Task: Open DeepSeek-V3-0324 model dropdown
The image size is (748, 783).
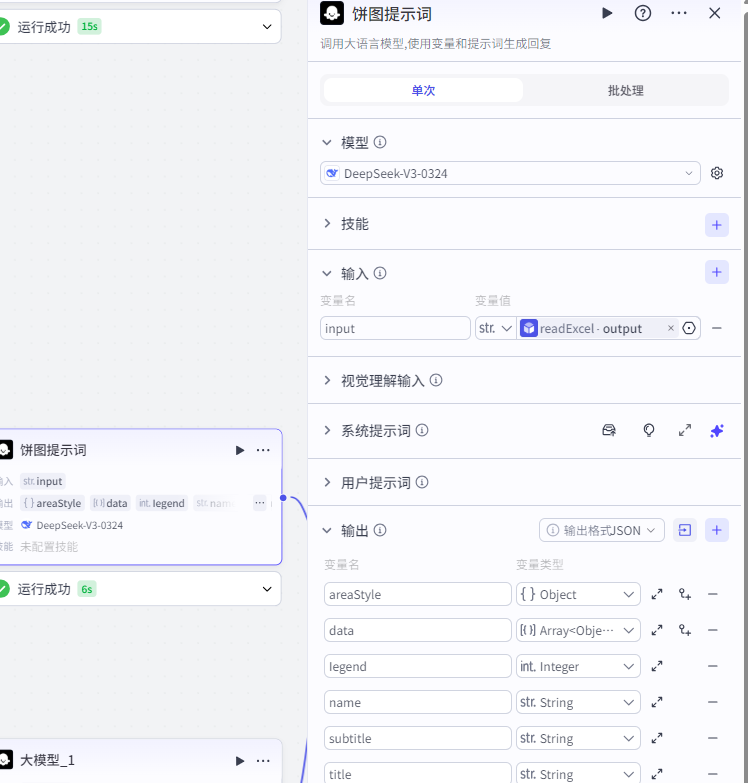Action: 510,173
